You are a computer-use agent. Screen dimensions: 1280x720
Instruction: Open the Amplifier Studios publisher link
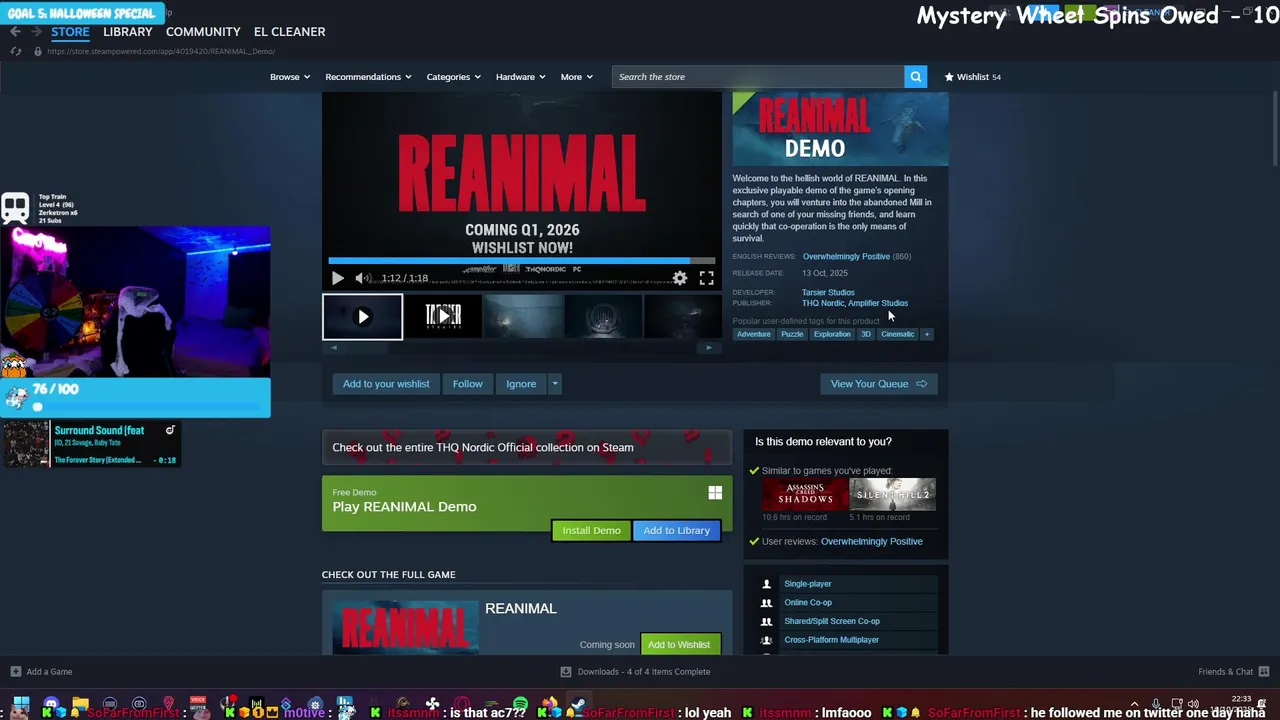click(878, 303)
